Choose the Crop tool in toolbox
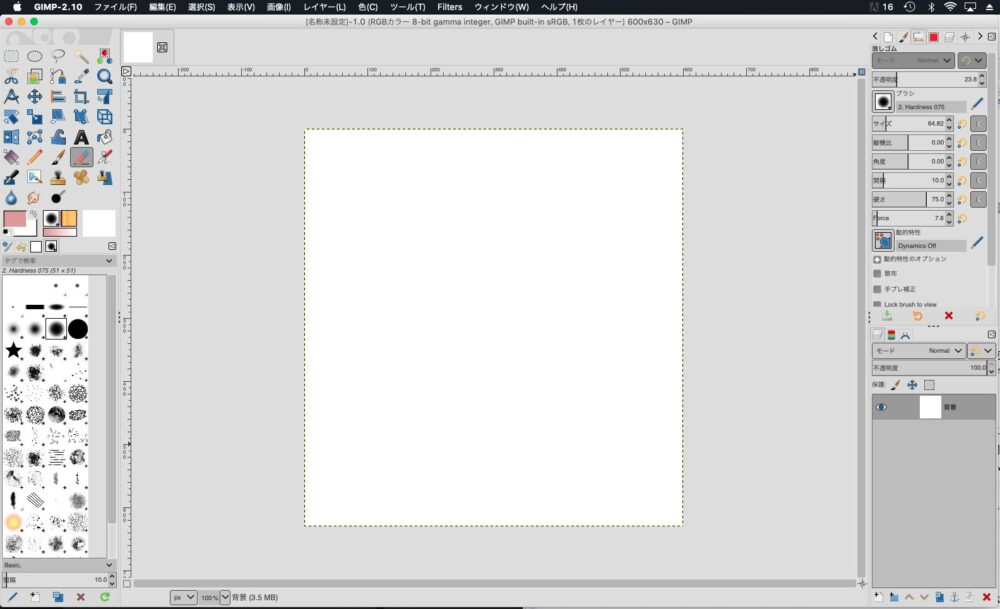Screen dimensions: 1000x609 point(81,97)
